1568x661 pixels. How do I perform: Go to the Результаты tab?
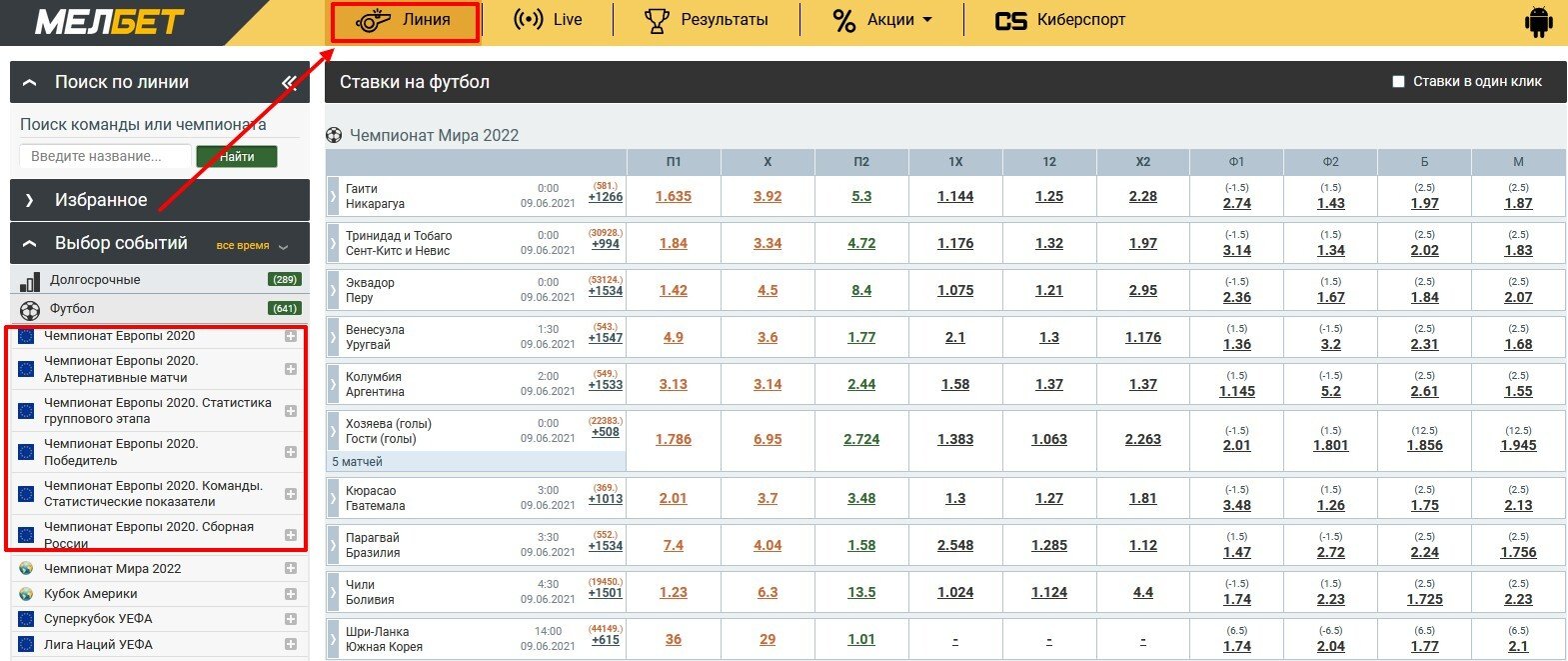coord(707,20)
